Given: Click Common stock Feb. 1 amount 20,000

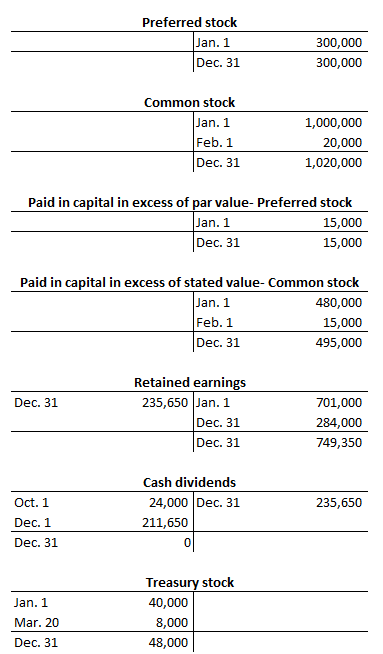Looking at the screenshot, I should coord(342,142).
